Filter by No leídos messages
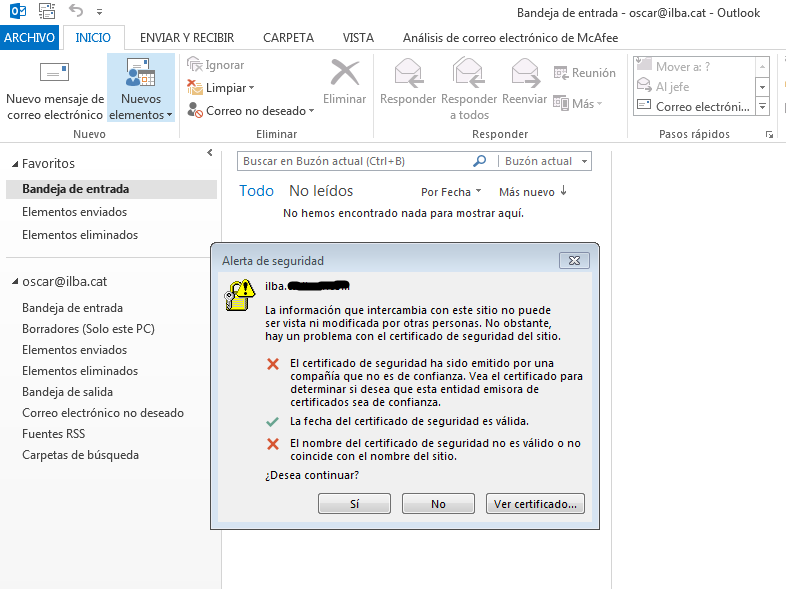This screenshot has height=589, width=786. [321, 191]
